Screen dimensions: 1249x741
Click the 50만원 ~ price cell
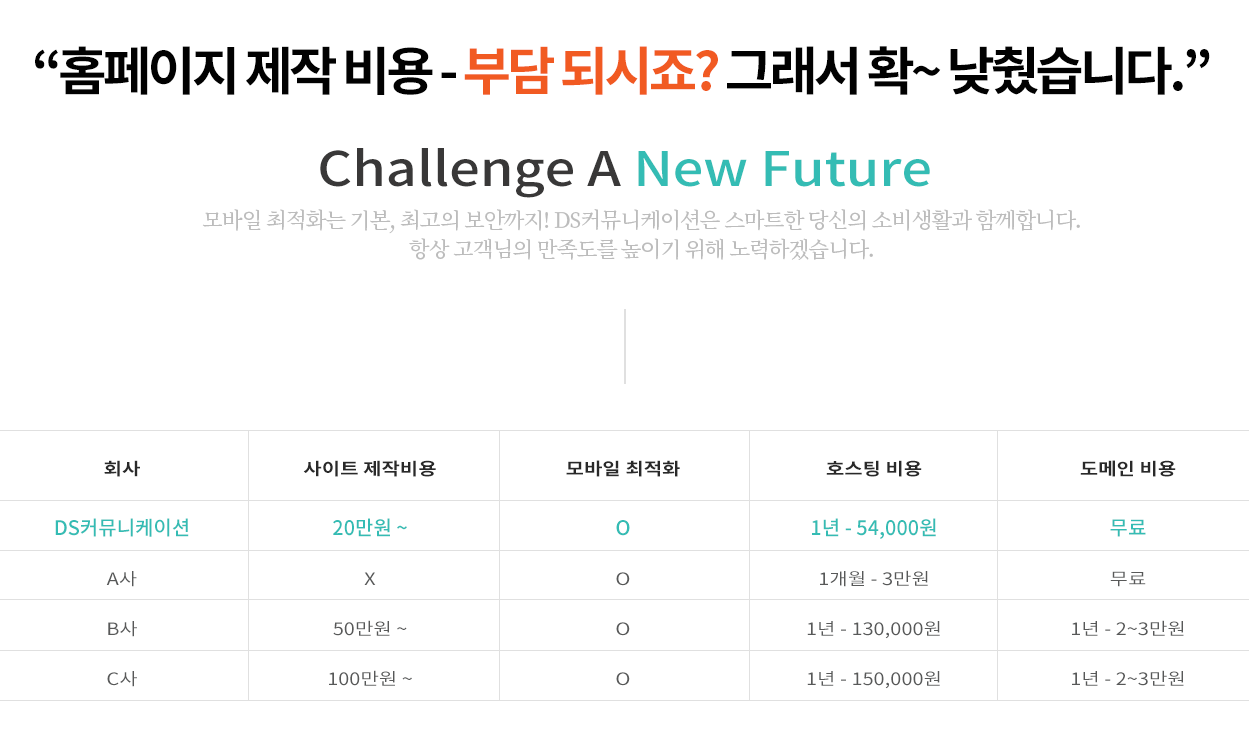tap(370, 629)
